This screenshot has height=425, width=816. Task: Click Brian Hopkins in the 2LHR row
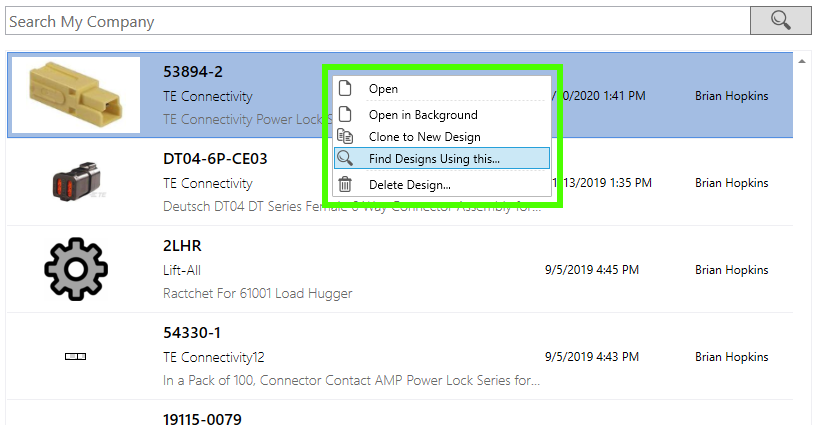[x=731, y=269]
